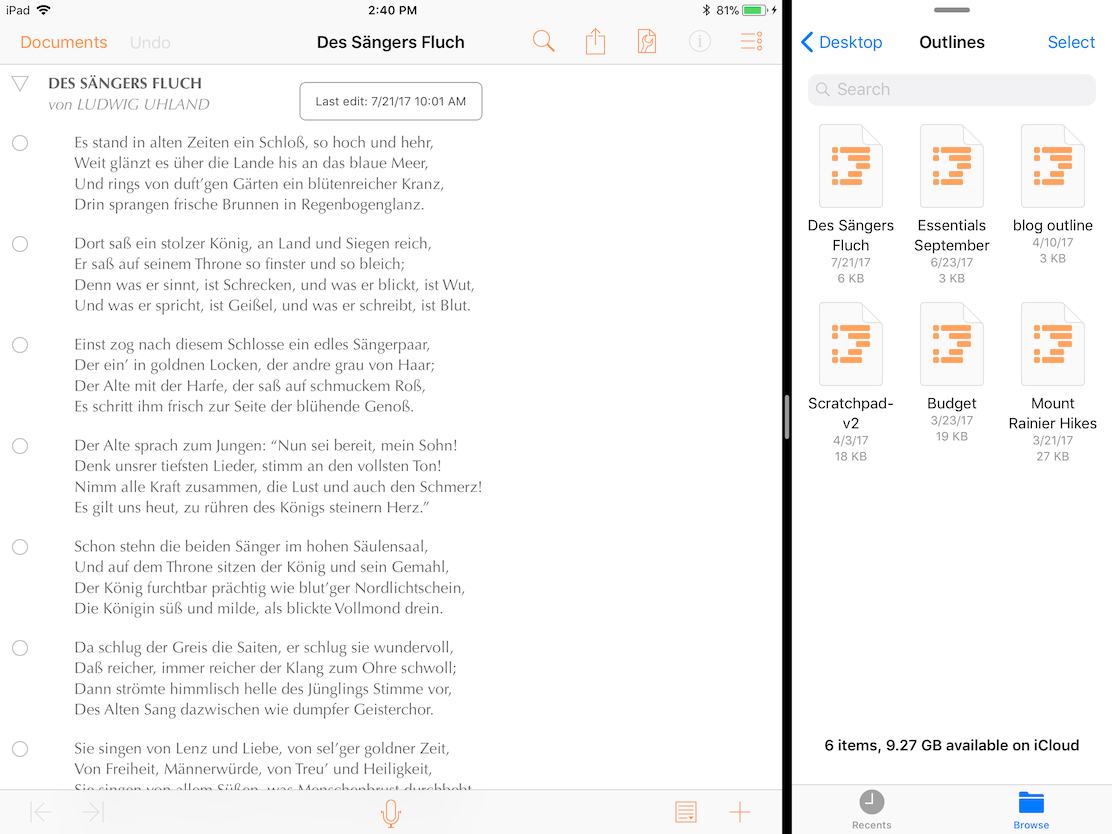The image size is (1112, 834).
Task: Open blog outline file icon
Action: click(1052, 166)
